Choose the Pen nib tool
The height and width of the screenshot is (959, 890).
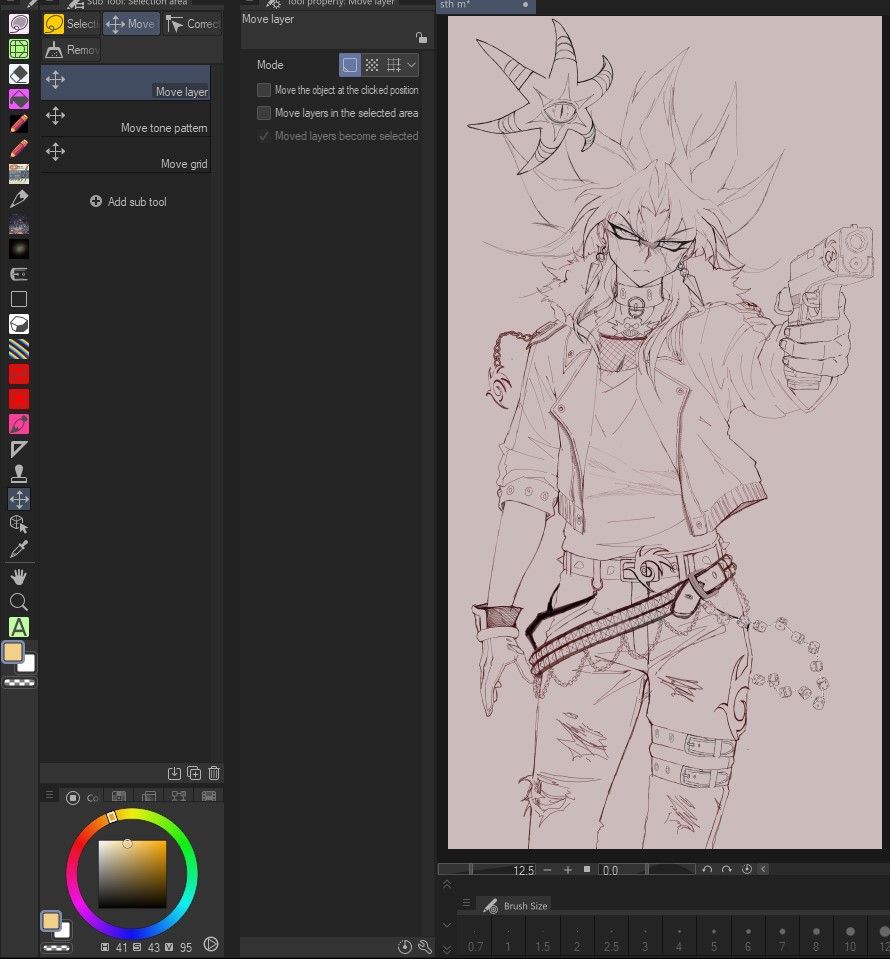(x=19, y=199)
